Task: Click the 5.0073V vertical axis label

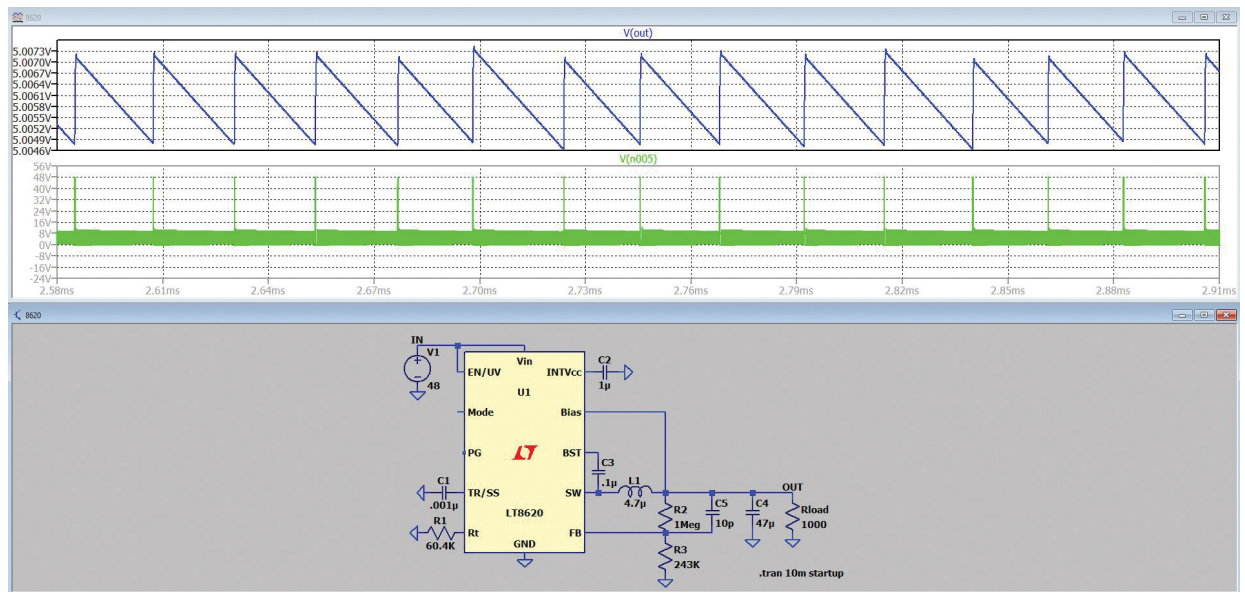Action: 32,51
